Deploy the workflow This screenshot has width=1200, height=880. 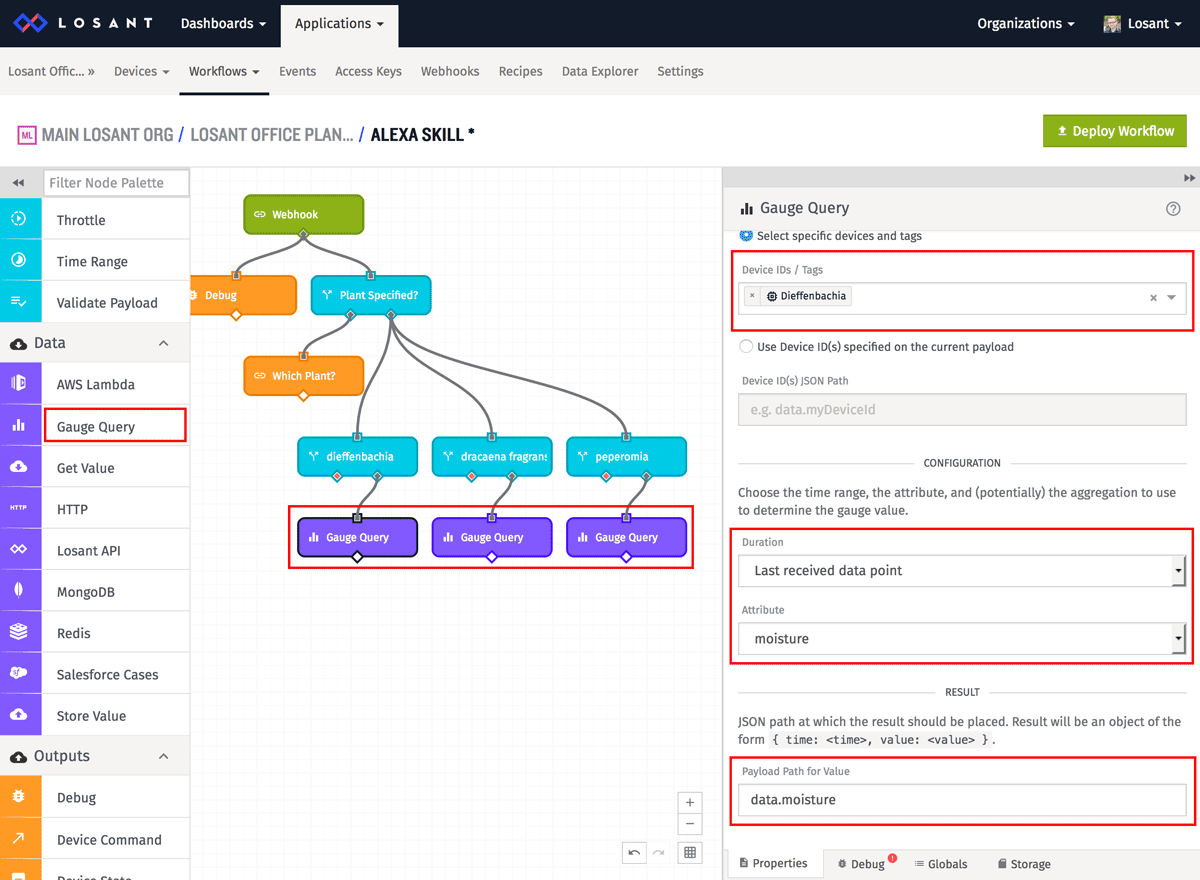click(1115, 131)
